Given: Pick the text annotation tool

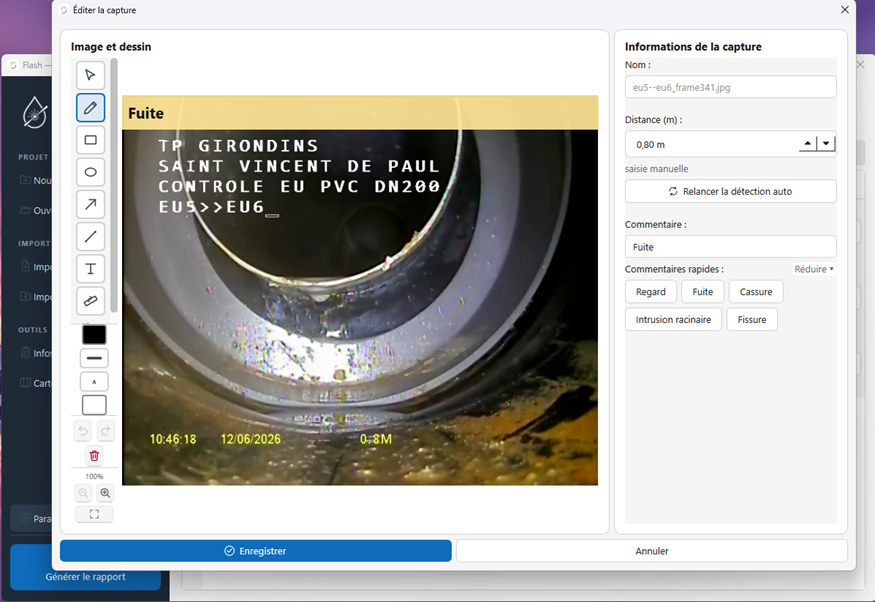Looking at the screenshot, I should 90,269.
